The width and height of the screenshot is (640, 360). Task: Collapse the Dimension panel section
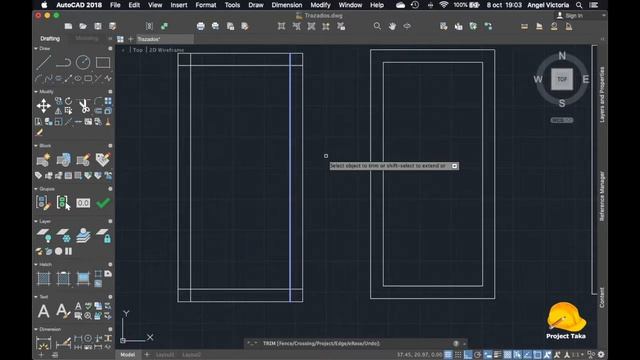36,329
